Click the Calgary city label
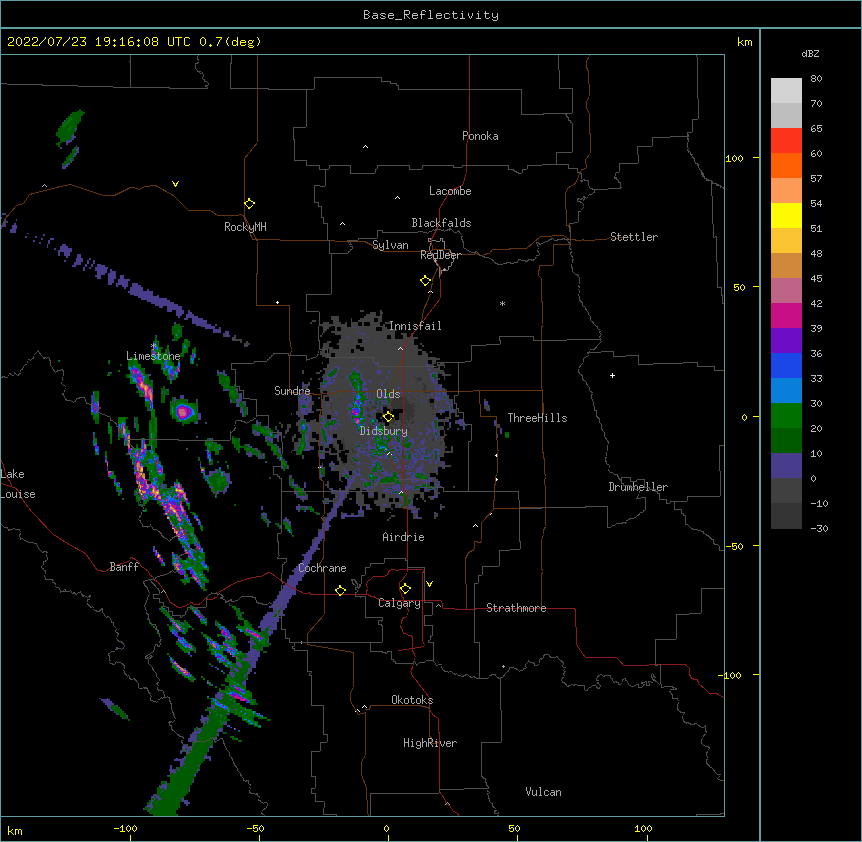This screenshot has width=862, height=842. (x=399, y=603)
